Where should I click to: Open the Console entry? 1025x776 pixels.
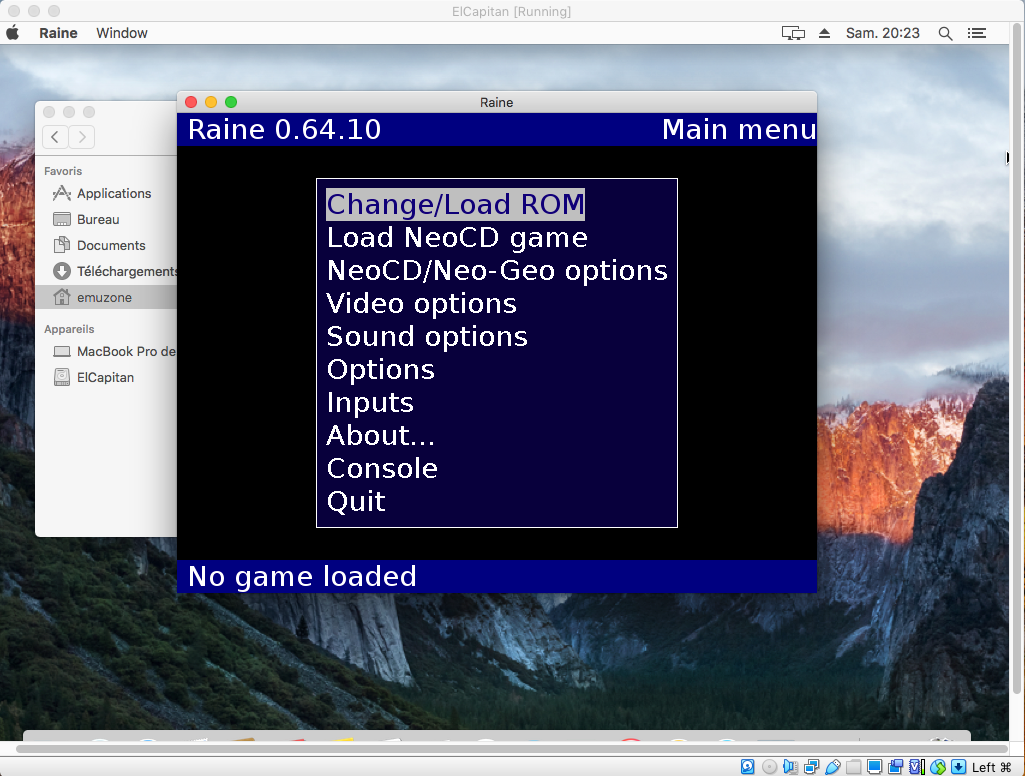[382, 469]
